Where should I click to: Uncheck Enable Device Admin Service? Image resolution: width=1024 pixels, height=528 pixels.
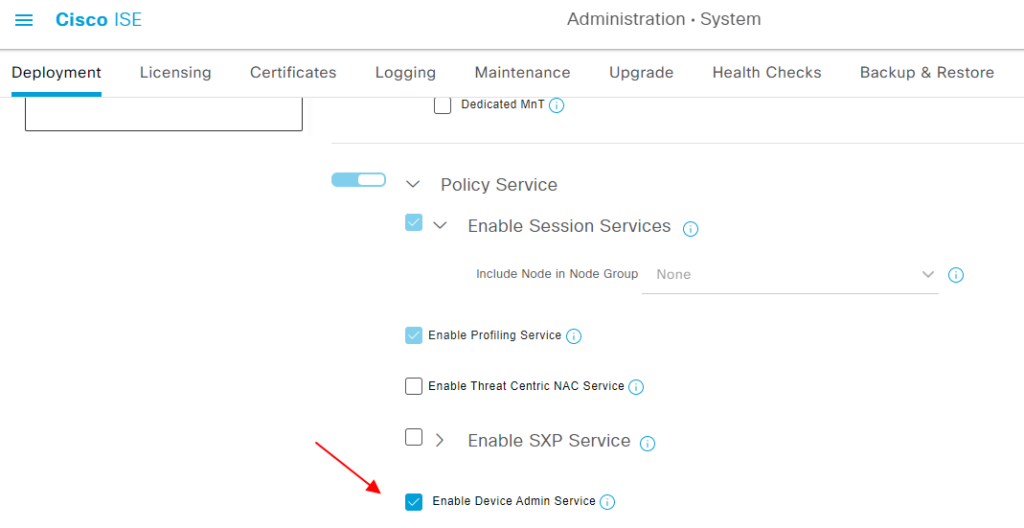(x=414, y=502)
